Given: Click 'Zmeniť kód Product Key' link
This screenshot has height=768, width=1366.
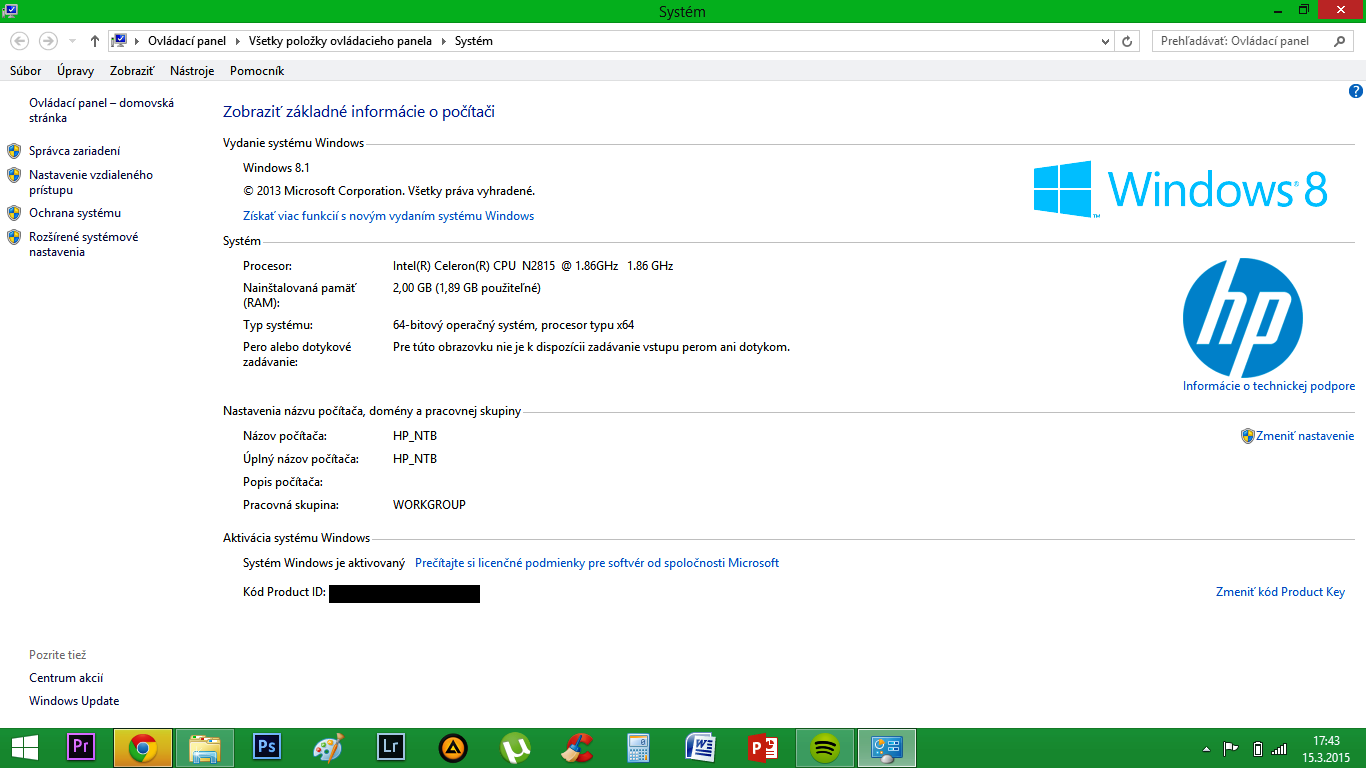Looking at the screenshot, I should tap(1280, 592).
